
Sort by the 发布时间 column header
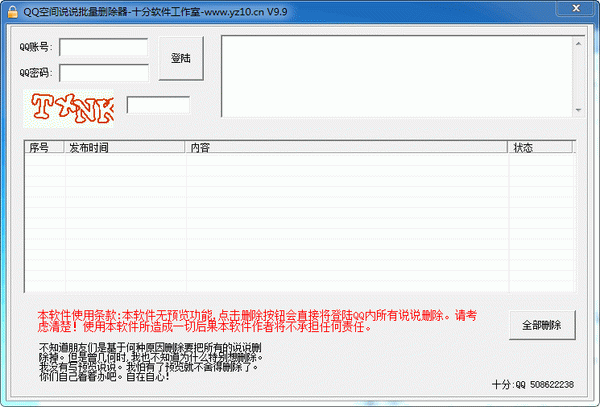click(x=125, y=148)
